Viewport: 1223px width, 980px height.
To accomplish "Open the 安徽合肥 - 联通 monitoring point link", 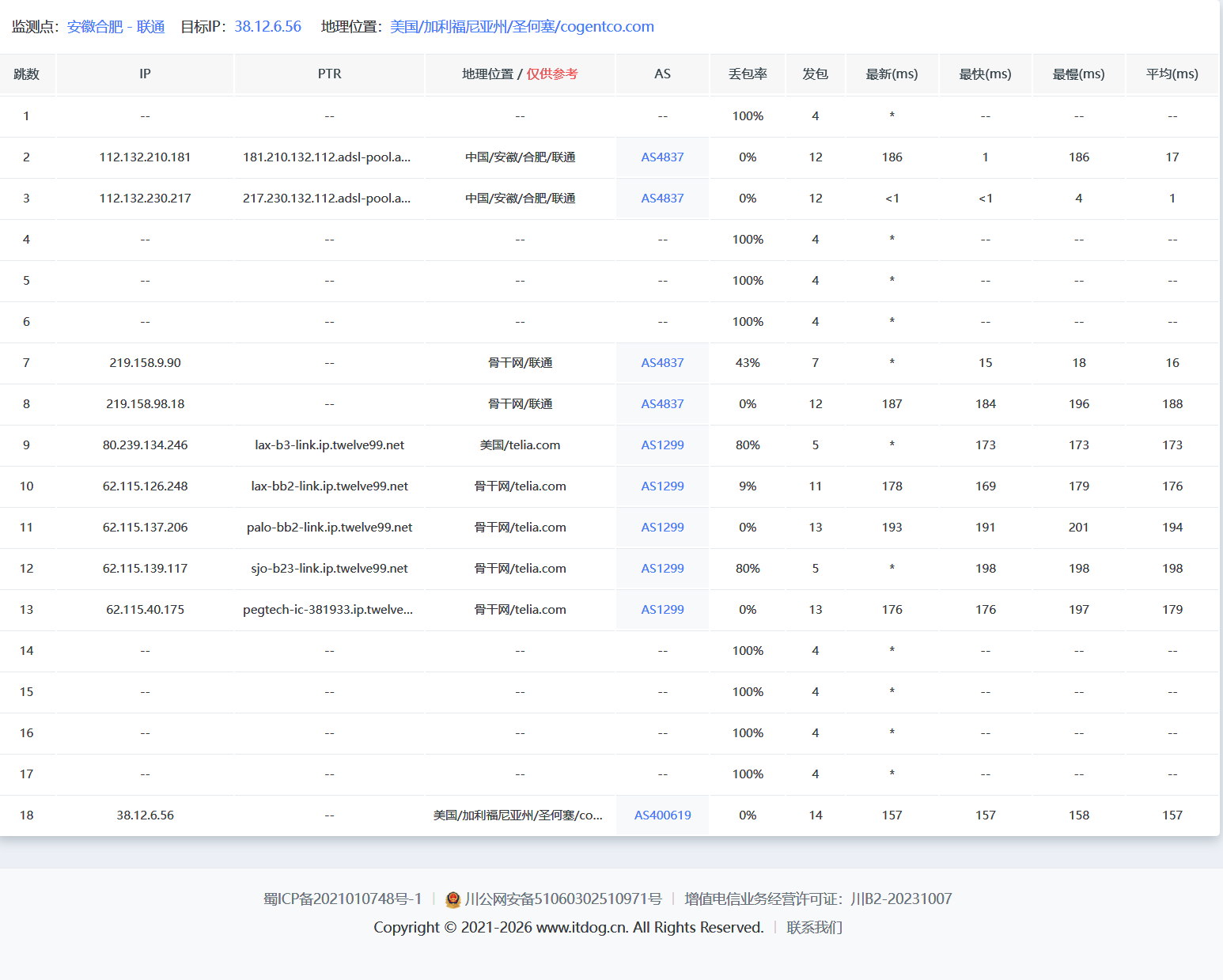I will point(115,27).
